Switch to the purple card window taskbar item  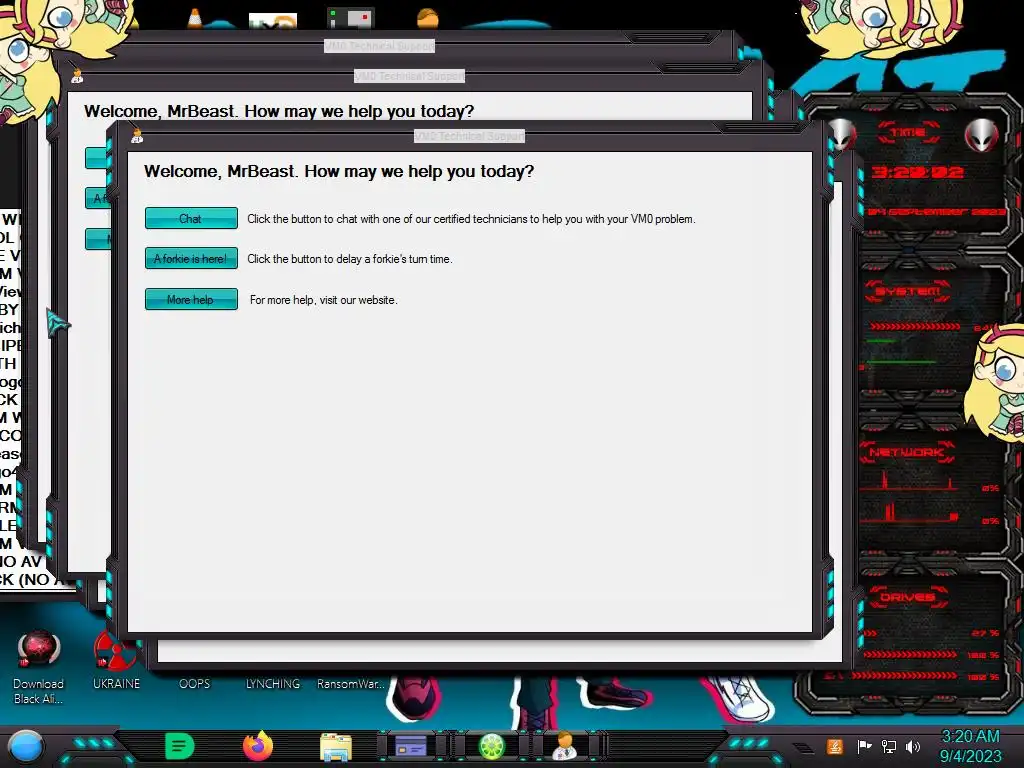tap(411, 746)
